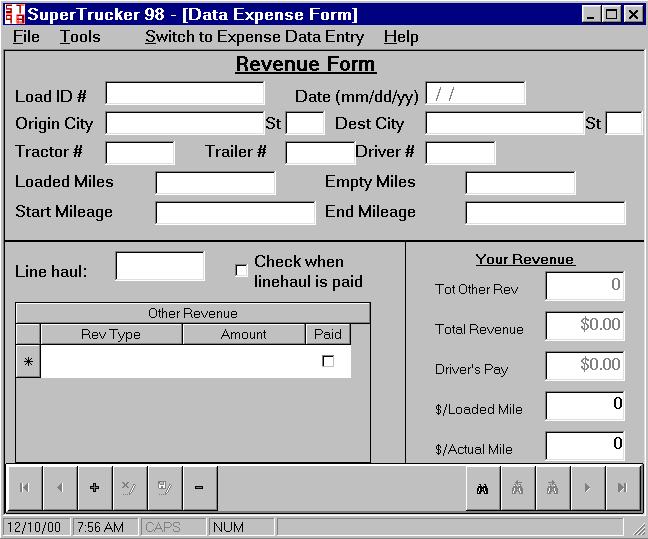This screenshot has width=648, height=539.
Task: Click the SuperTrucker app icon in title bar
Action: [x=14, y=14]
